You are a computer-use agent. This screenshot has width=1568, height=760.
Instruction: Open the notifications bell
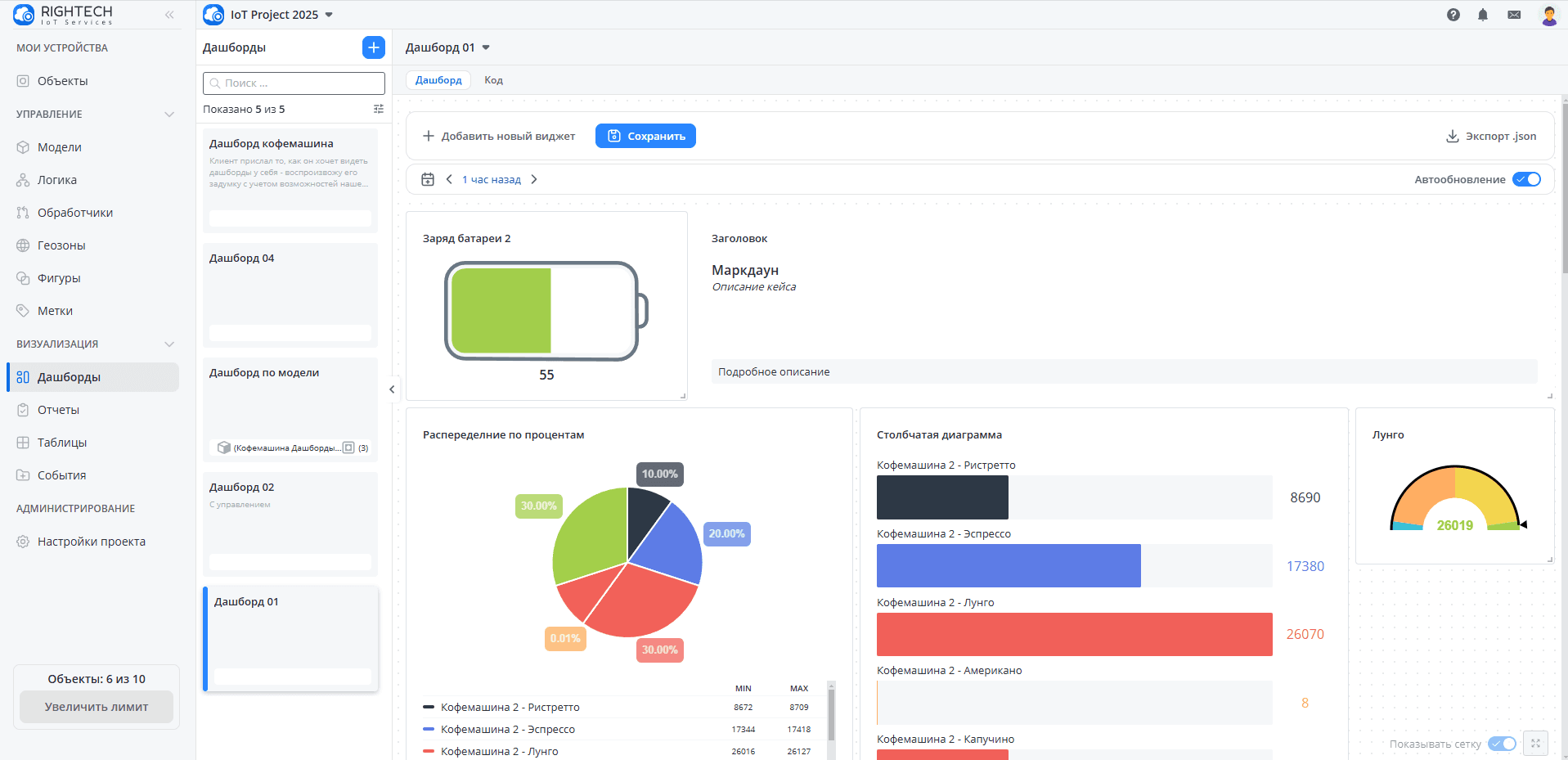1483,14
